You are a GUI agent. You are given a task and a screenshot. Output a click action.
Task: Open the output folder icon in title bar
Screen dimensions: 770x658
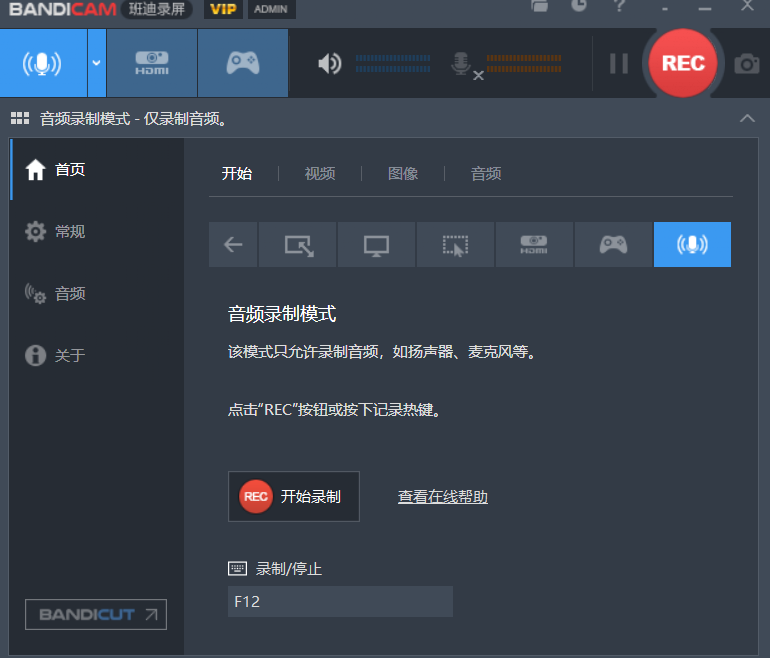pos(539,6)
